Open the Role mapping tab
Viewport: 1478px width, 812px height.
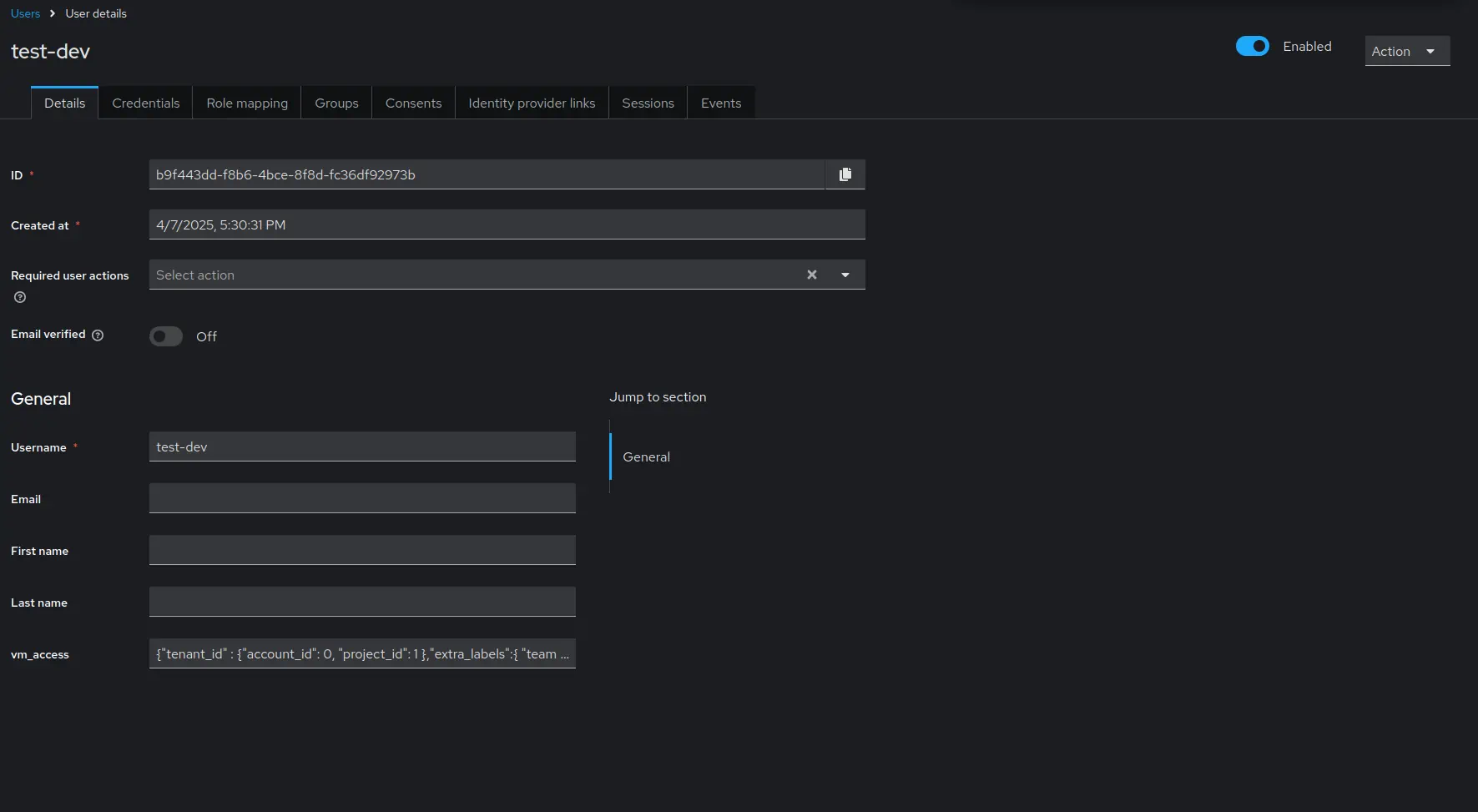pyautogui.click(x=247, y=103)
